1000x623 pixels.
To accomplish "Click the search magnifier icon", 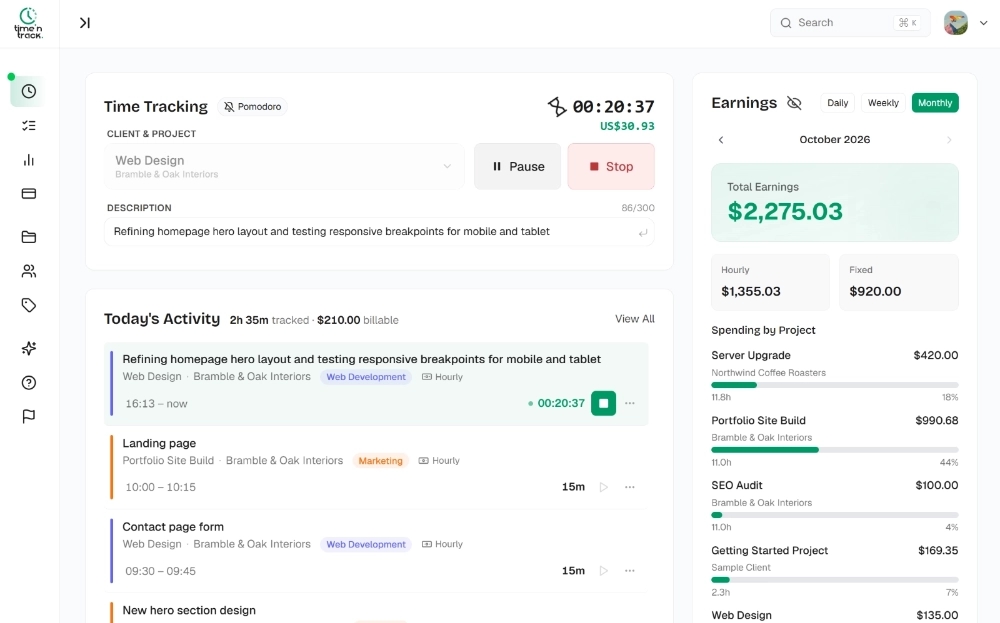I will (786, 23).
